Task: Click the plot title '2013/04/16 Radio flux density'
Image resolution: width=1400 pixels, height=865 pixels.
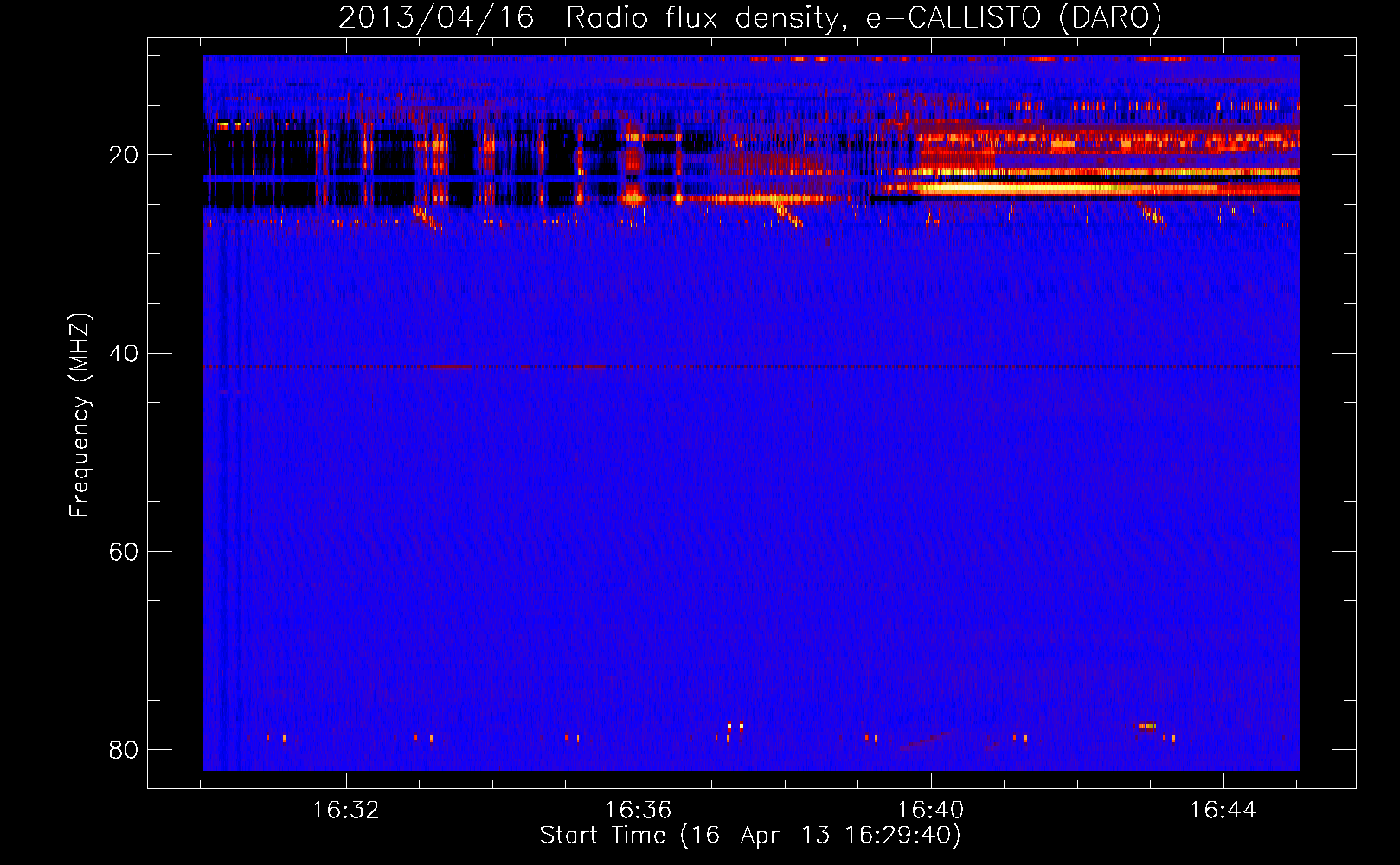Action: tap(750, 17)
